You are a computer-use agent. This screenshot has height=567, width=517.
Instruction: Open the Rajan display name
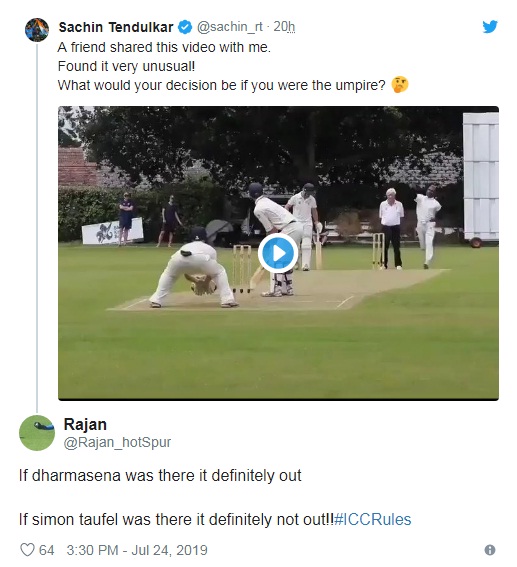coord(85,424)
